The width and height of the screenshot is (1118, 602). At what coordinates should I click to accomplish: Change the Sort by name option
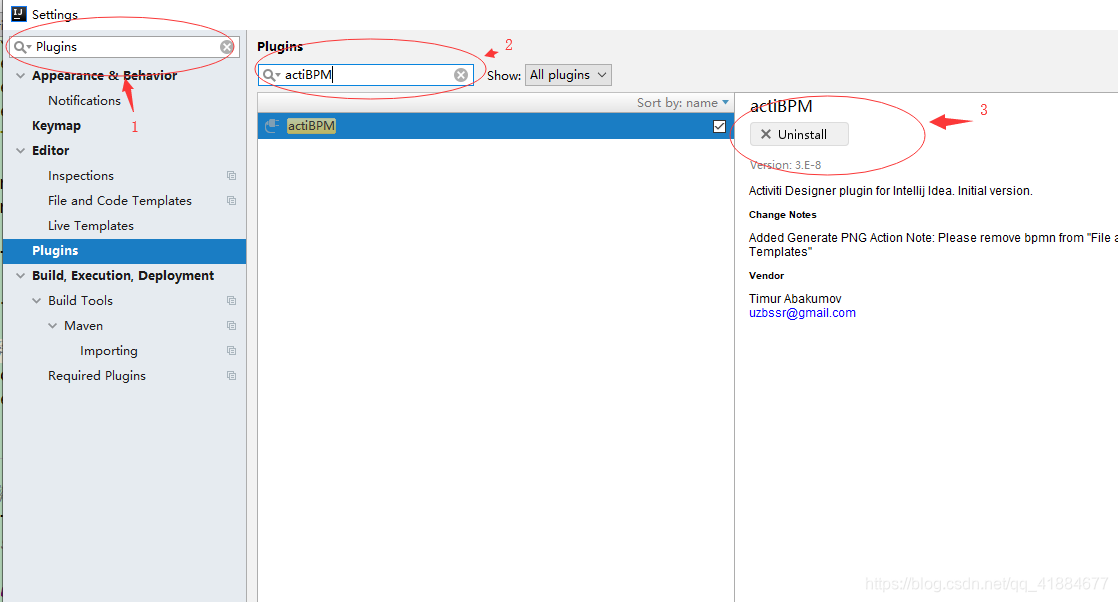coord(682,103)
